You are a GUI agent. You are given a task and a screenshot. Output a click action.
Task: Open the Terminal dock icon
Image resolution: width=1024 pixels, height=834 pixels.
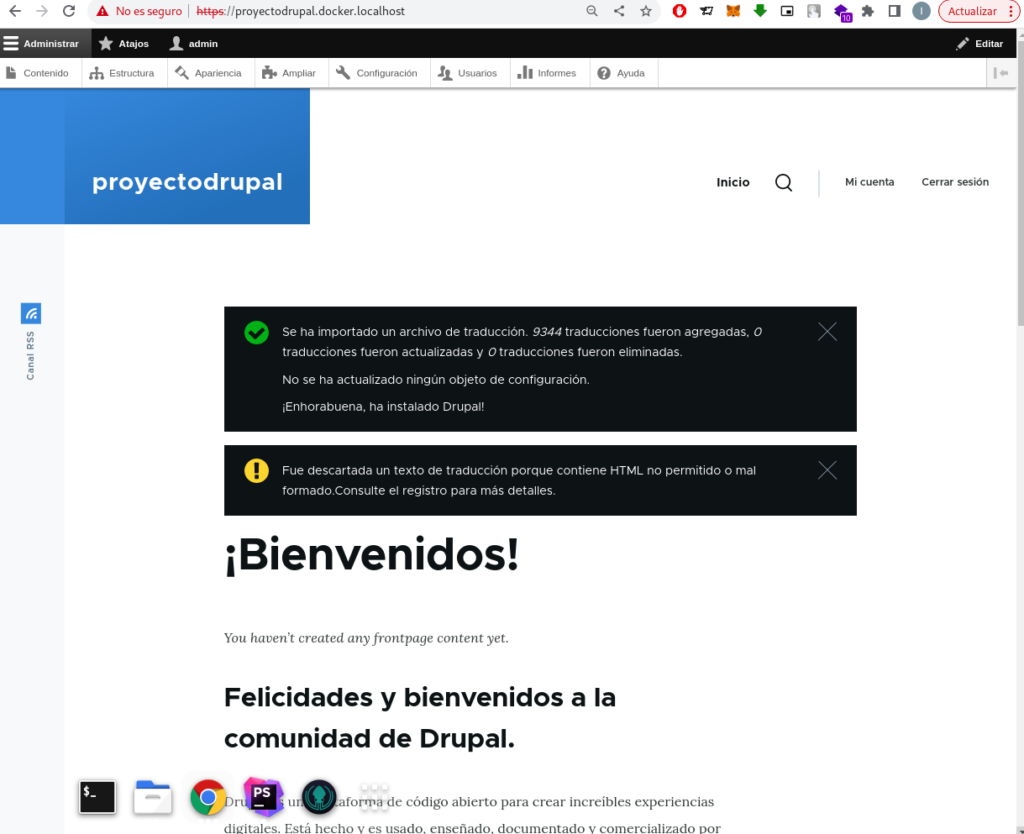97,797
